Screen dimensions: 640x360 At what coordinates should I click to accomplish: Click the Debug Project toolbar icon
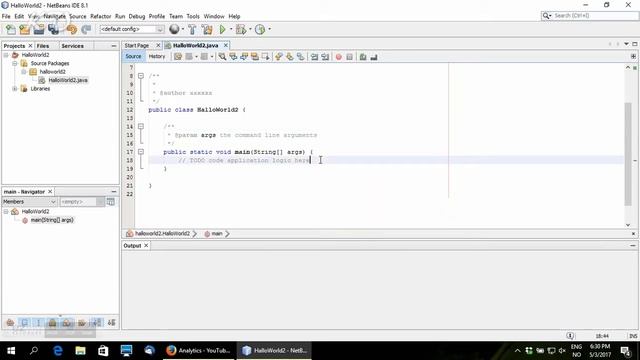(241, 29)
